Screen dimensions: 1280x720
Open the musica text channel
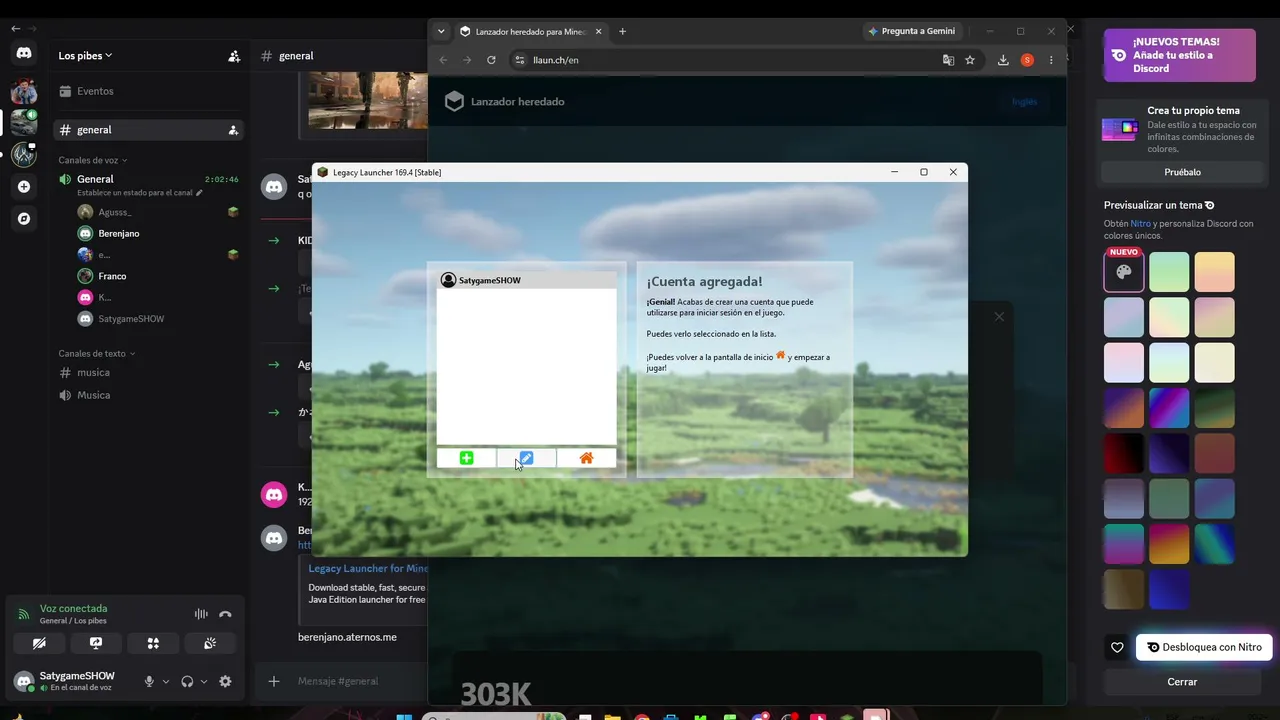pyautogui.click(x=149, y=372)
